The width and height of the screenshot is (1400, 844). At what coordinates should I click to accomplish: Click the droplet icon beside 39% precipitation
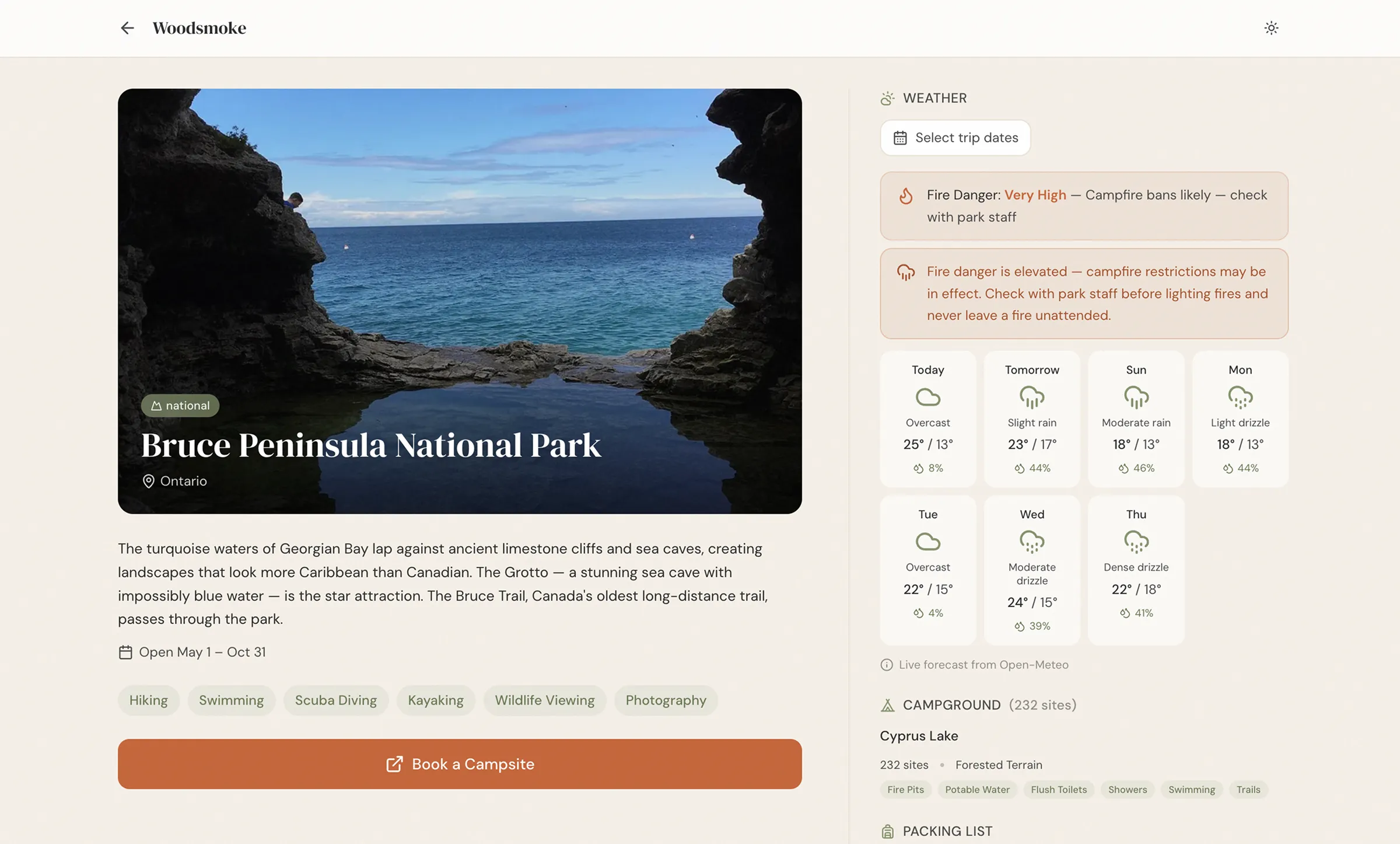pyautogui.click(x=1019, y=626)
